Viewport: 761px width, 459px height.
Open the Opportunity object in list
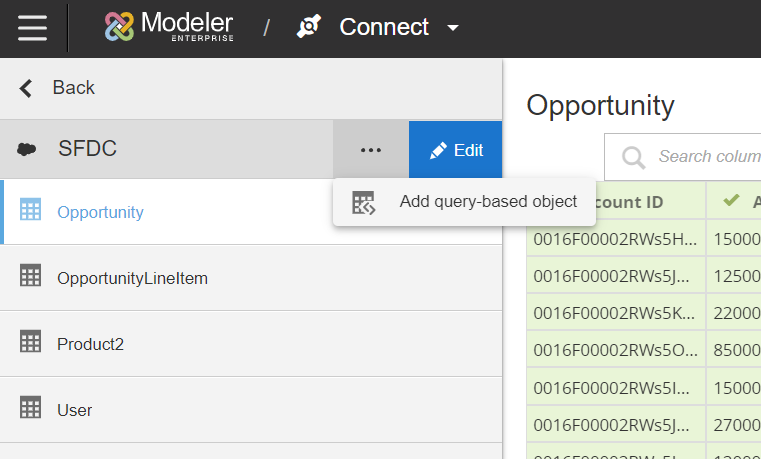tap(100, 212)
